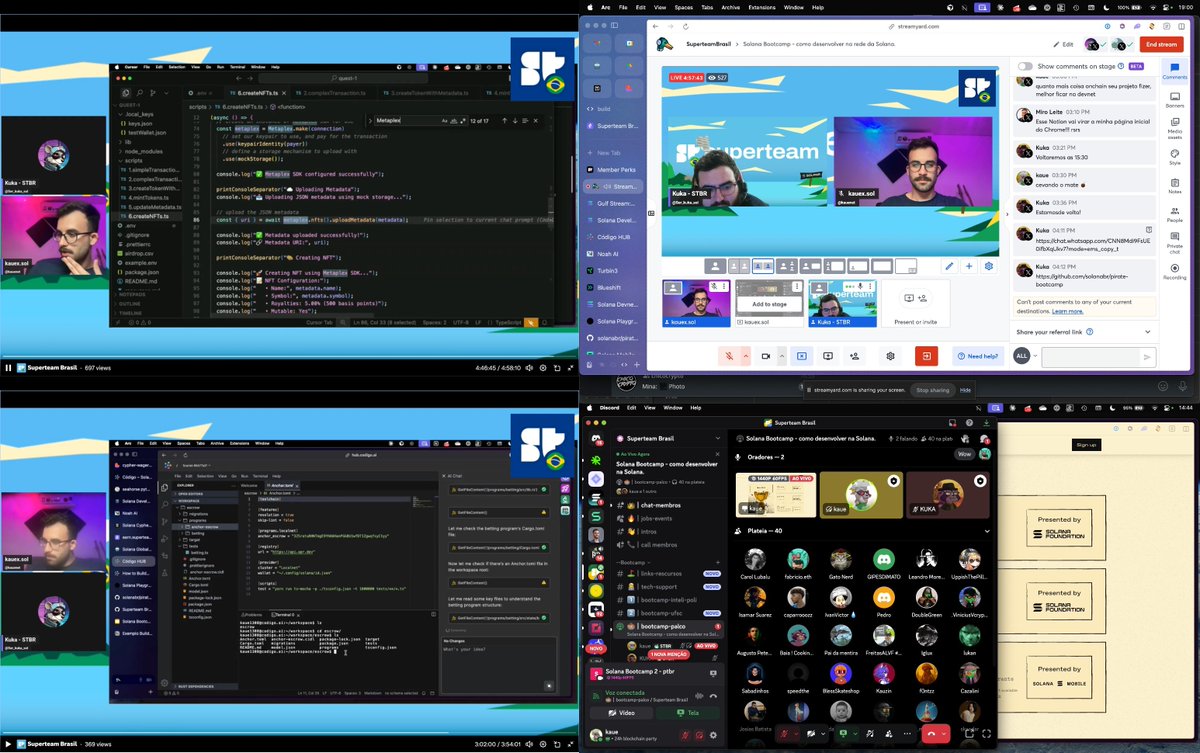This screenshot has width=1200, height=753.
Task: Expand camera options arrow in StreamYard
Action: click(x=780, y=355)
